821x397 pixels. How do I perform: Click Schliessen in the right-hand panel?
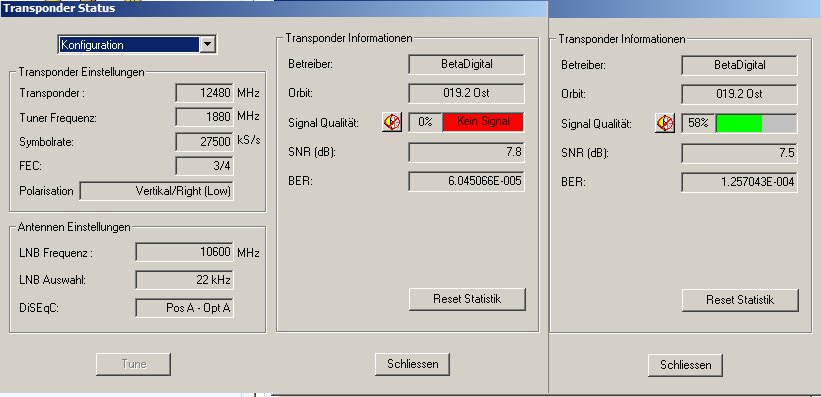[685, 365]
